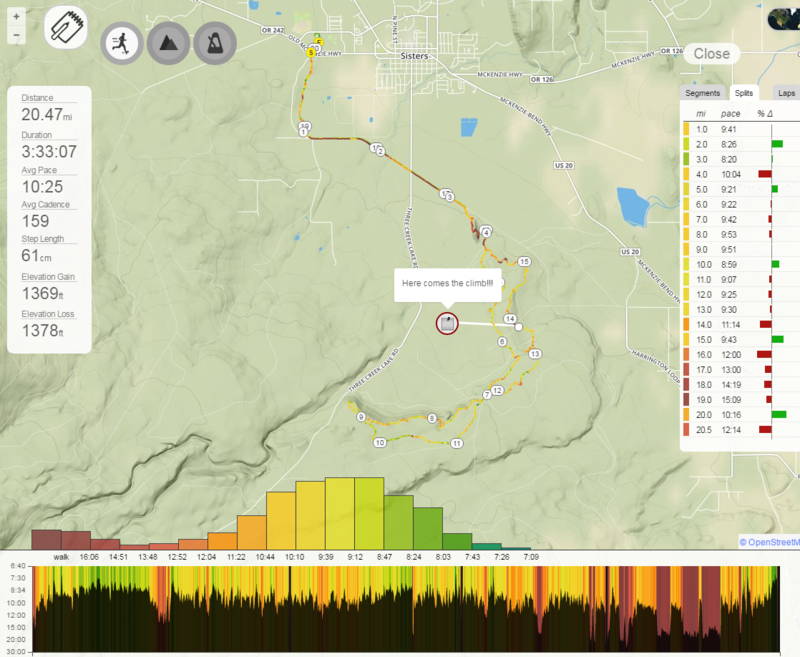Image resolution: width=800 pixels, height=657 pixels.
Task: Select the Splits tab
Action: (x=743, y=93)
